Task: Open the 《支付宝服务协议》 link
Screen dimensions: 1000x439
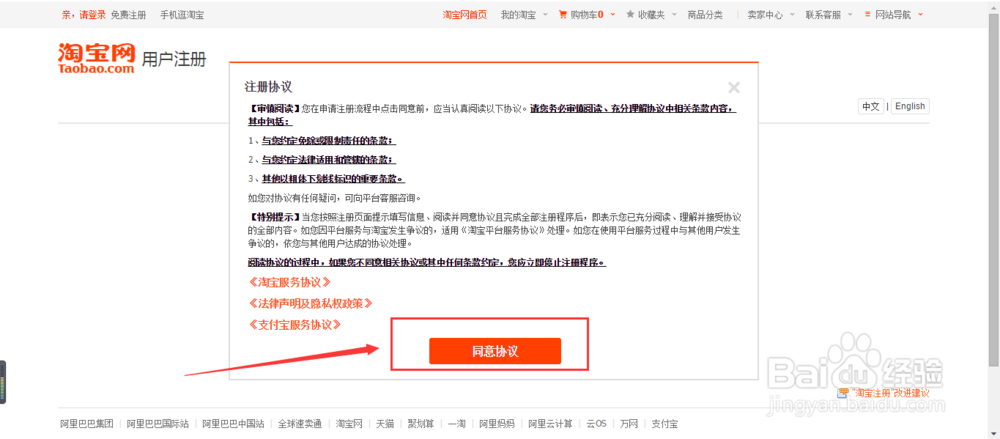Action: tap(295, 324)
